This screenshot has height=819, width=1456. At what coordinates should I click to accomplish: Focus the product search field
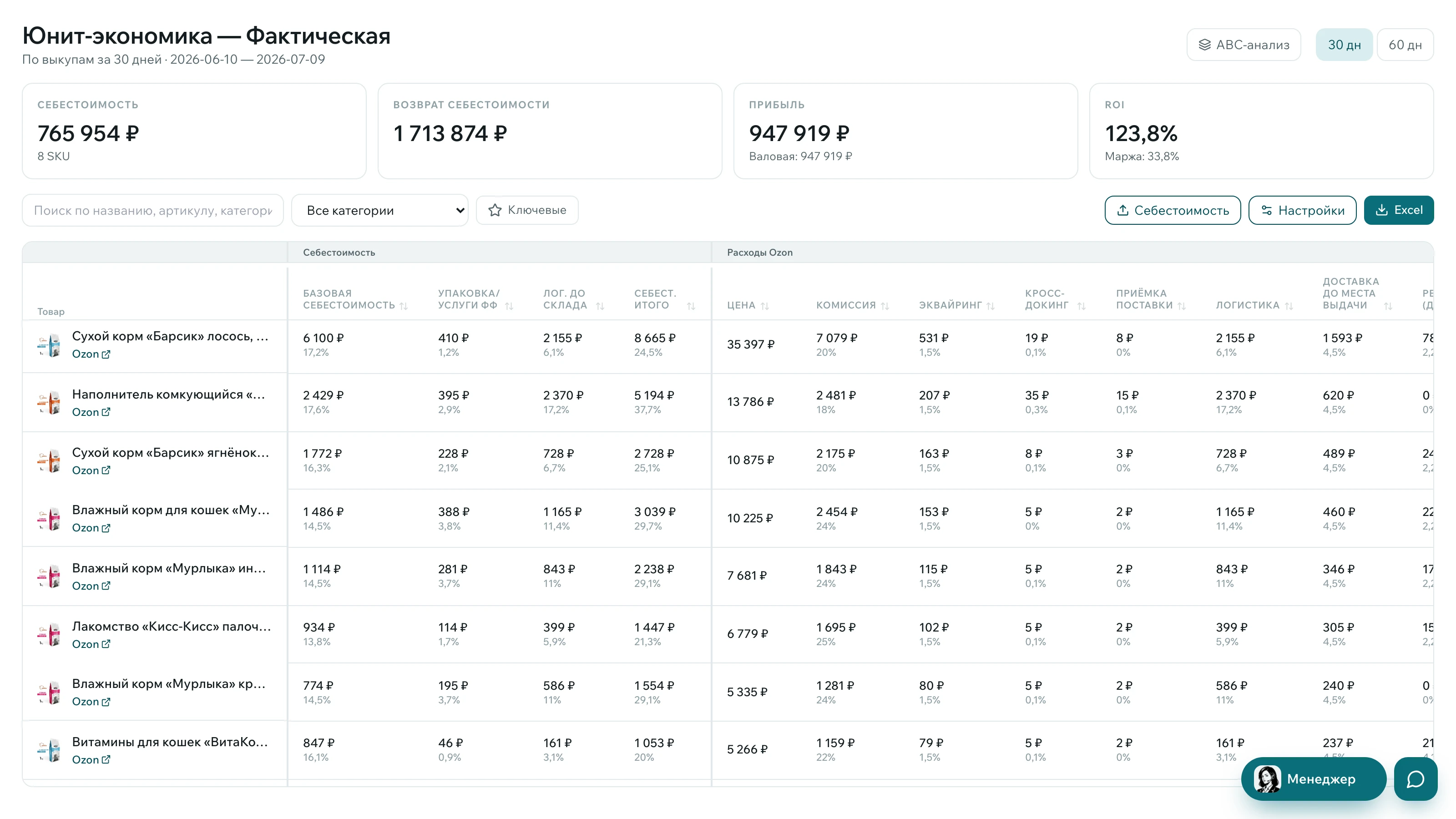pos(152,210)
